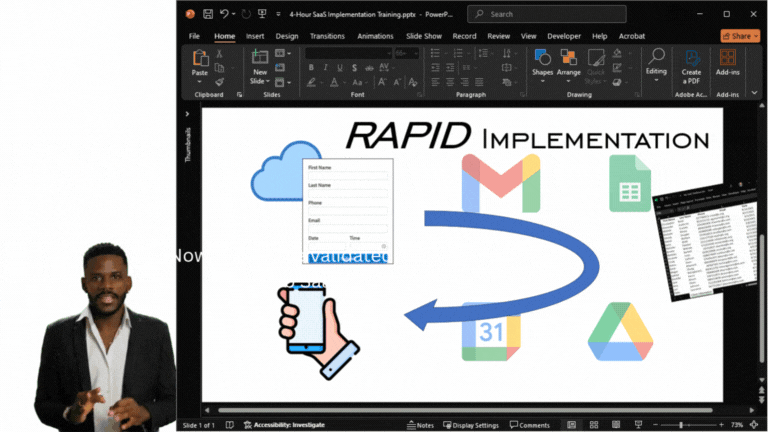Click zoom in plus icon

pyautogui.click(x=721, y=425)
